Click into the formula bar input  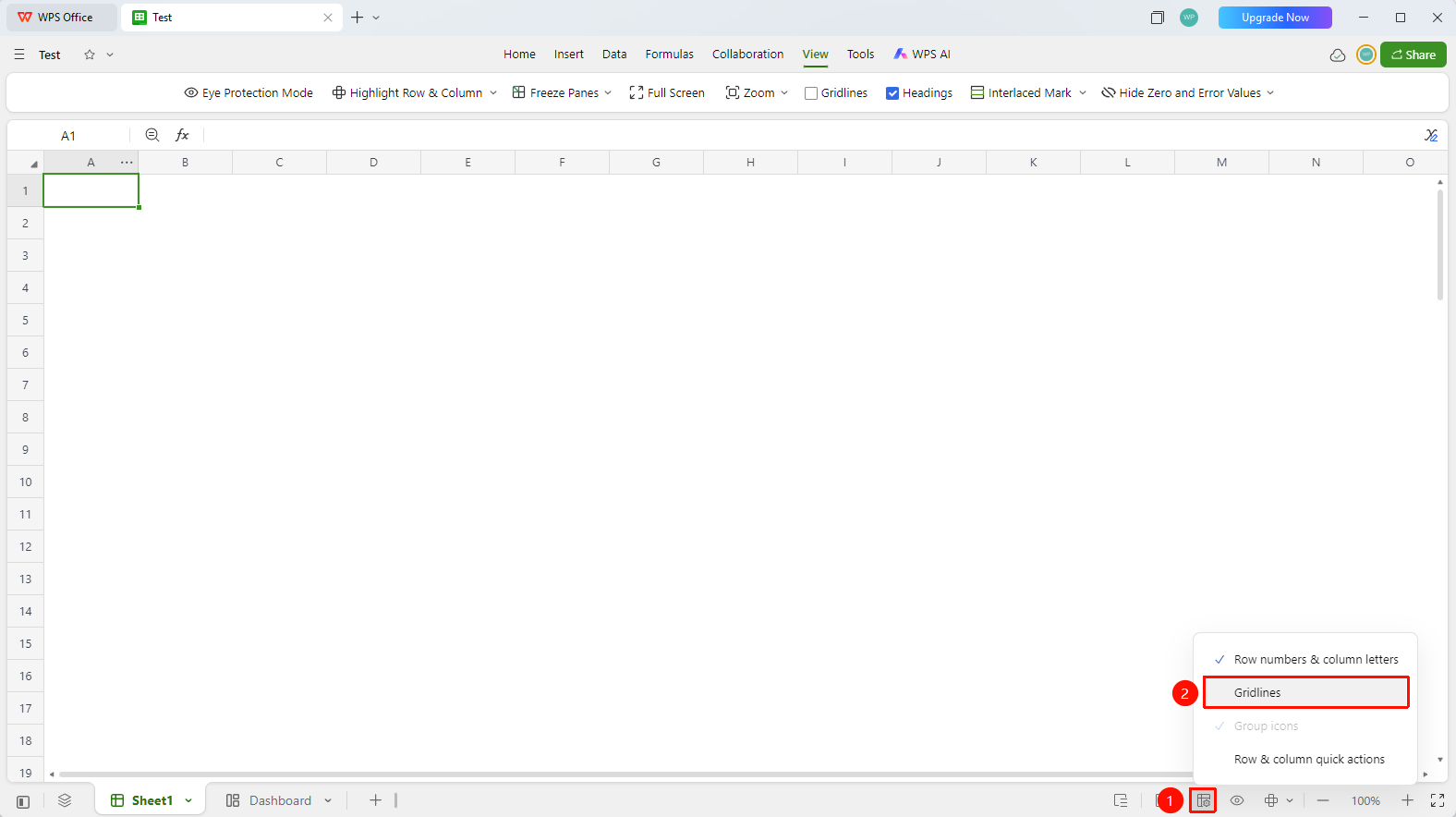pyautogui.click(x=809, y=136)
